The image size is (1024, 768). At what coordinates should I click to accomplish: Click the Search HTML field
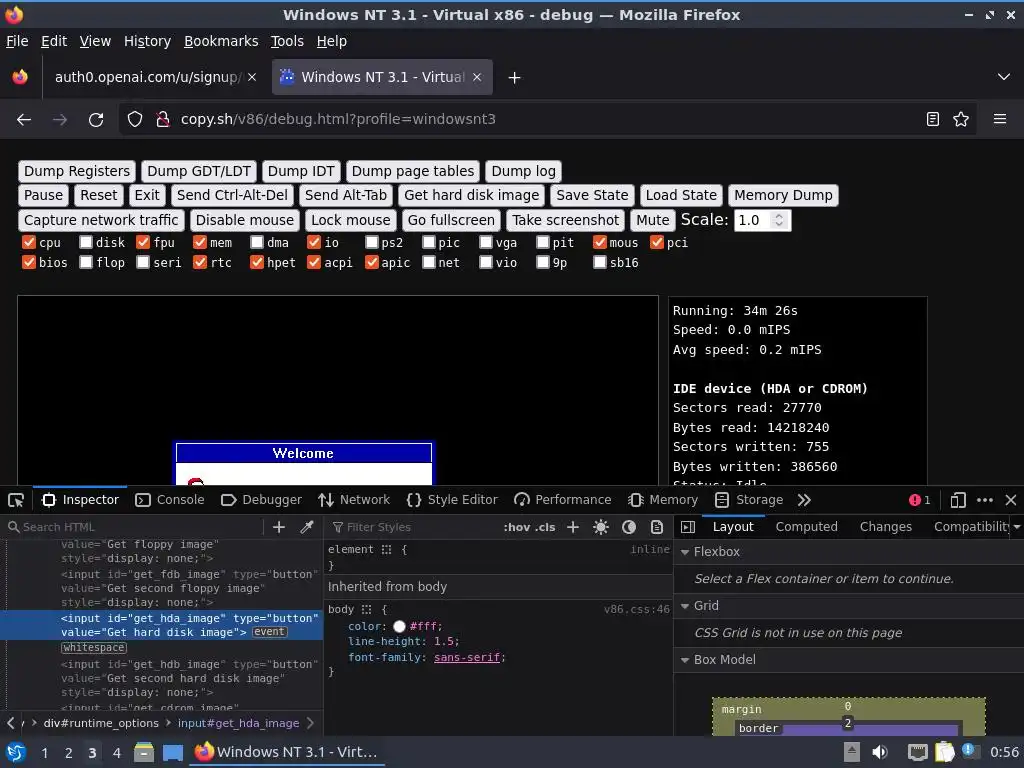click(133, 527)
